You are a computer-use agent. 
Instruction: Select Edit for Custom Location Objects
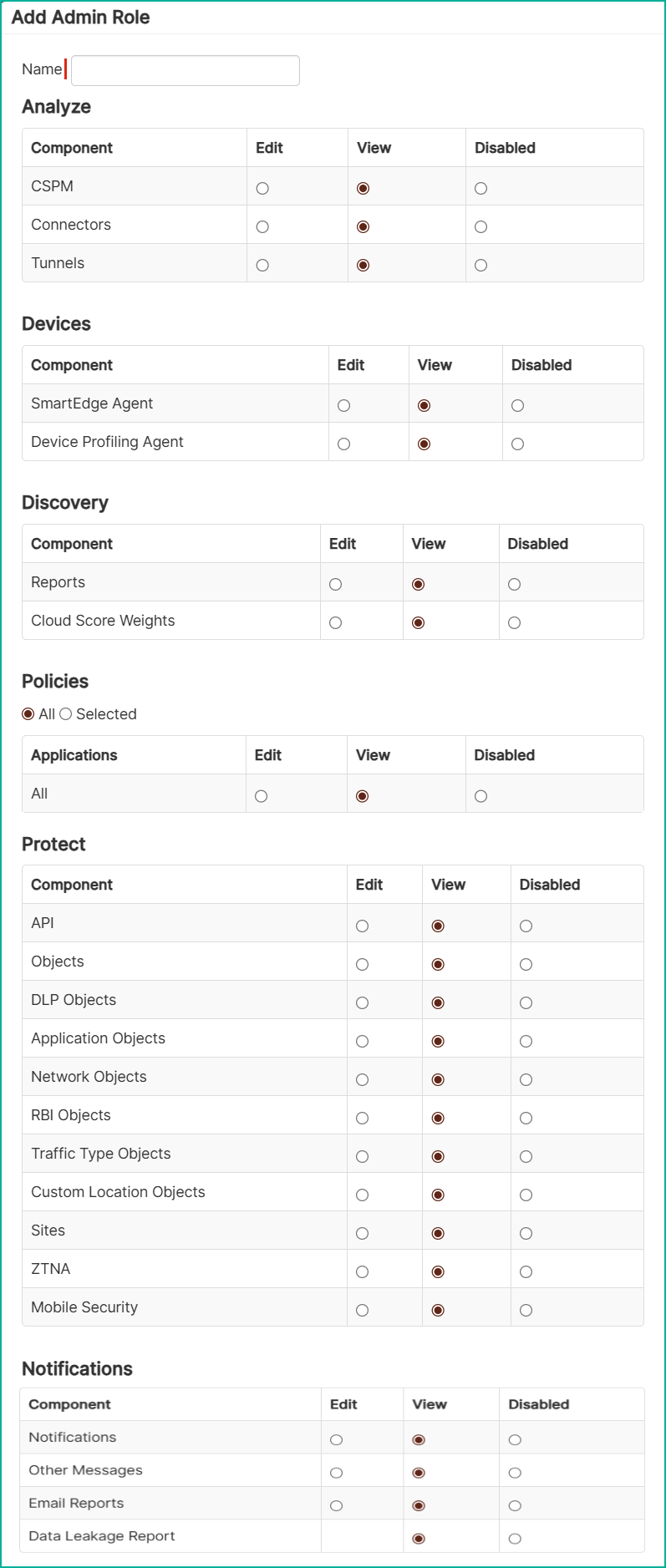click(362, 1195)
